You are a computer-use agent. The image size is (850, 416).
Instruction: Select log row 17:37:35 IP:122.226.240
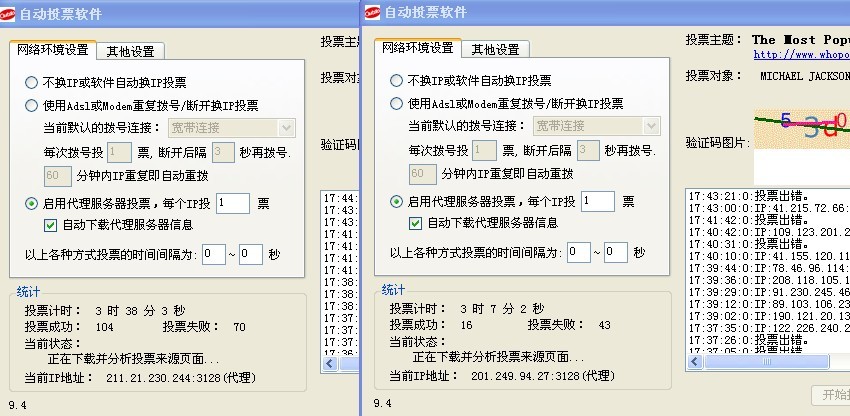point(769,328)
